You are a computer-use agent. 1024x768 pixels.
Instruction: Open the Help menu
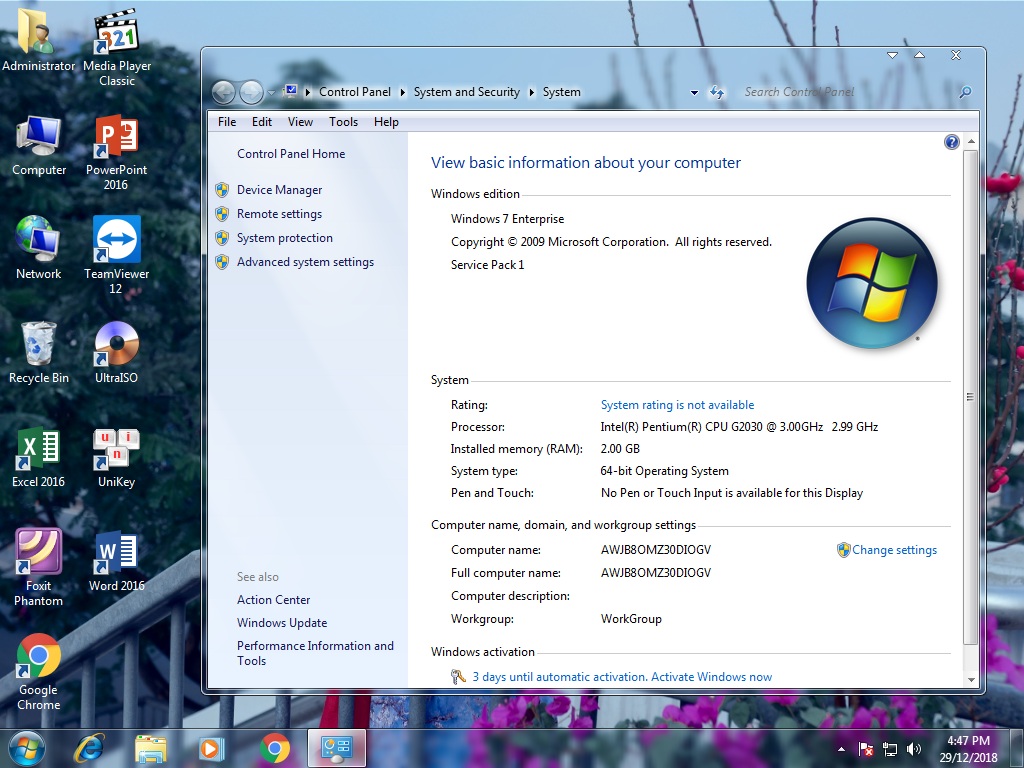click(386, 121)
